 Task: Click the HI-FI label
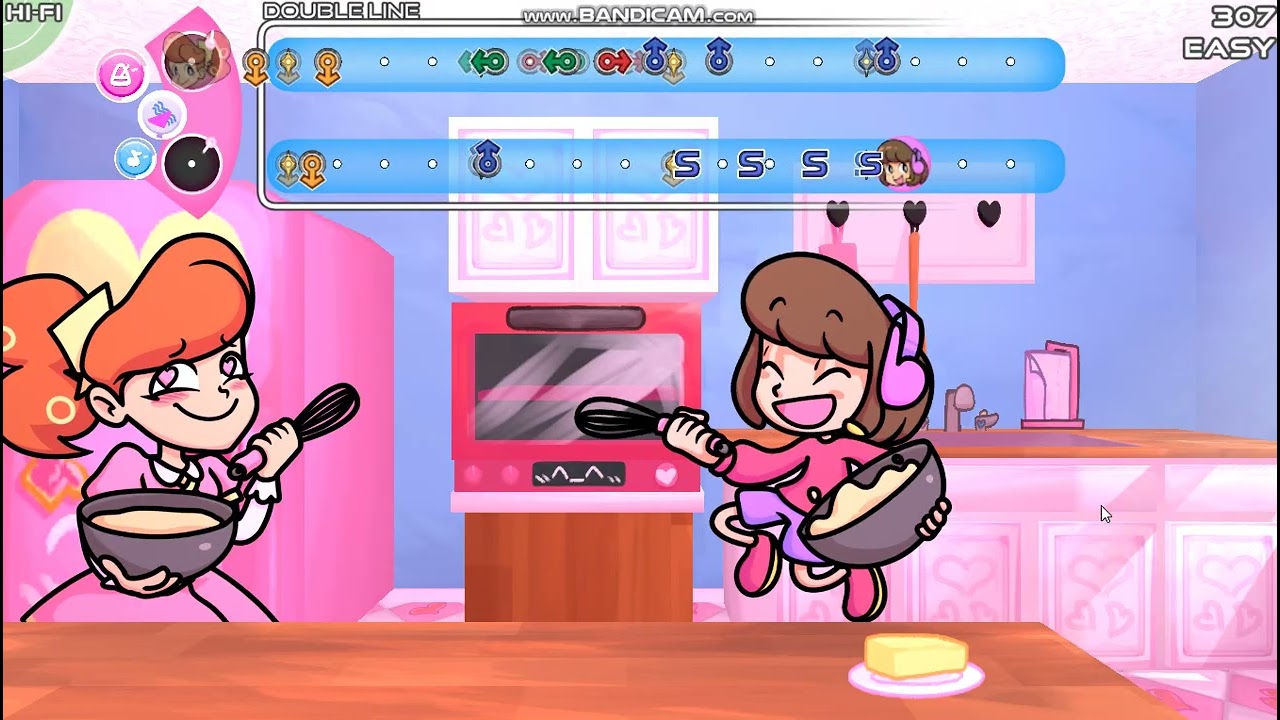point(33,12)
